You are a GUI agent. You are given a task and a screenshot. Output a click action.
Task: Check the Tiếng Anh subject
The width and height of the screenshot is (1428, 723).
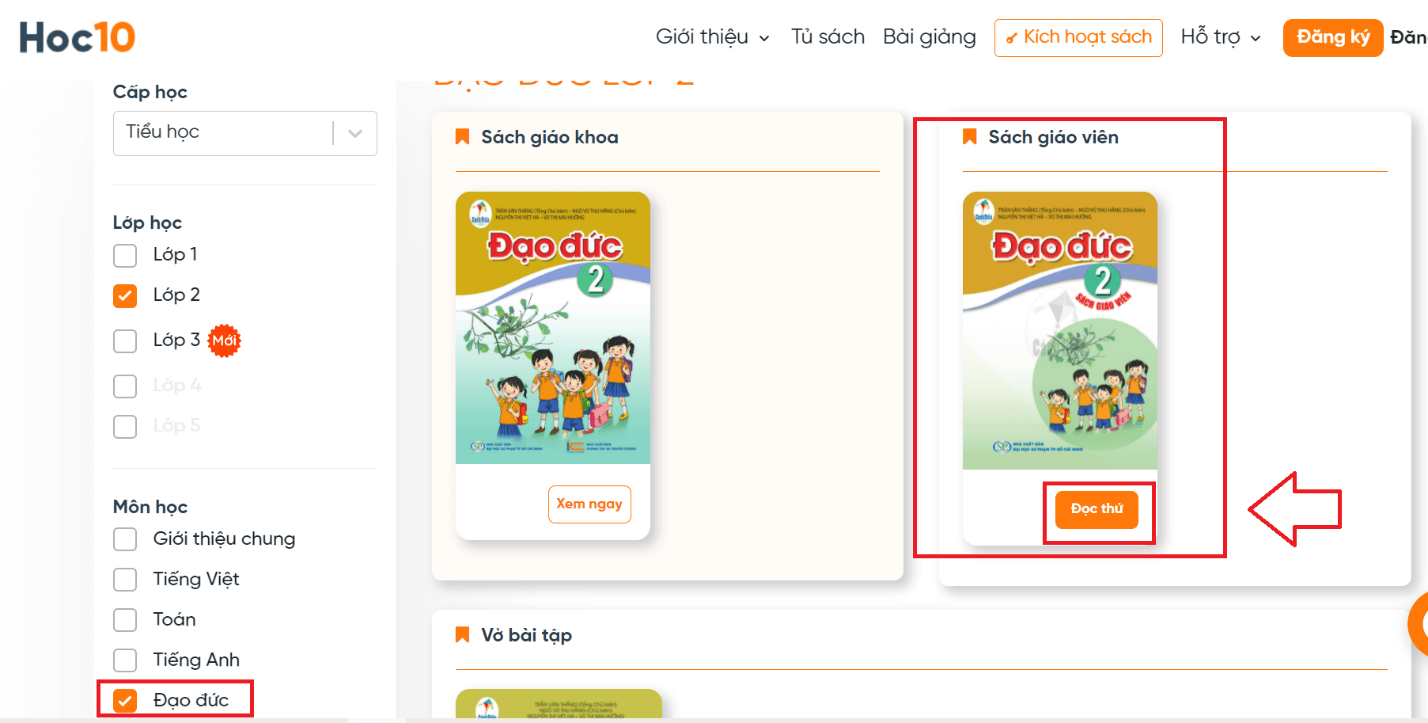coord(125,660)
